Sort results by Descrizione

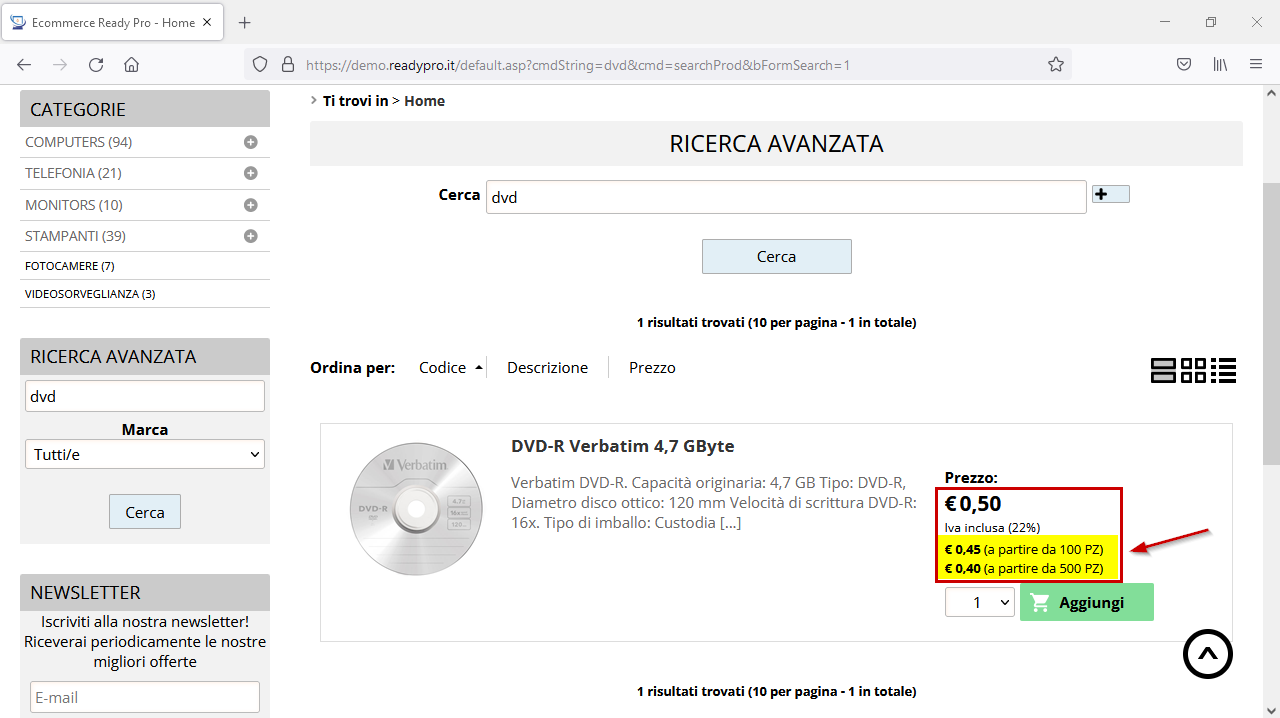pos(548,368)
